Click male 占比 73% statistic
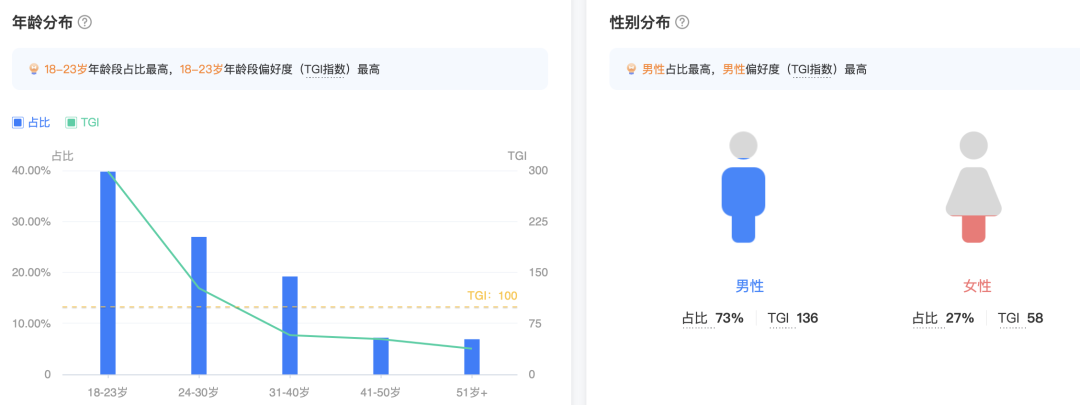Viewport: 1080px width, 405px height. (x=713, y=318)
